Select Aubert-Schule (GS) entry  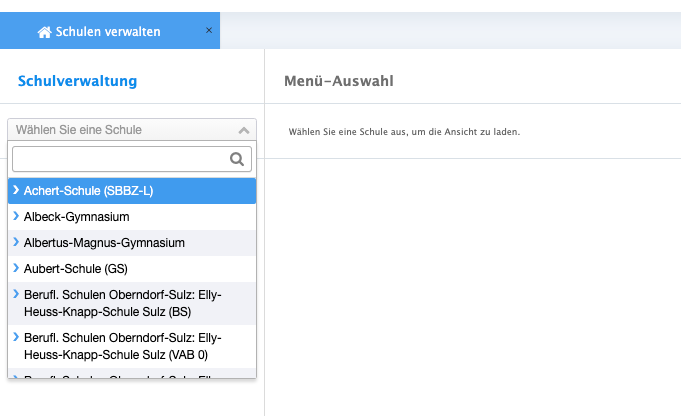point(76,268)
